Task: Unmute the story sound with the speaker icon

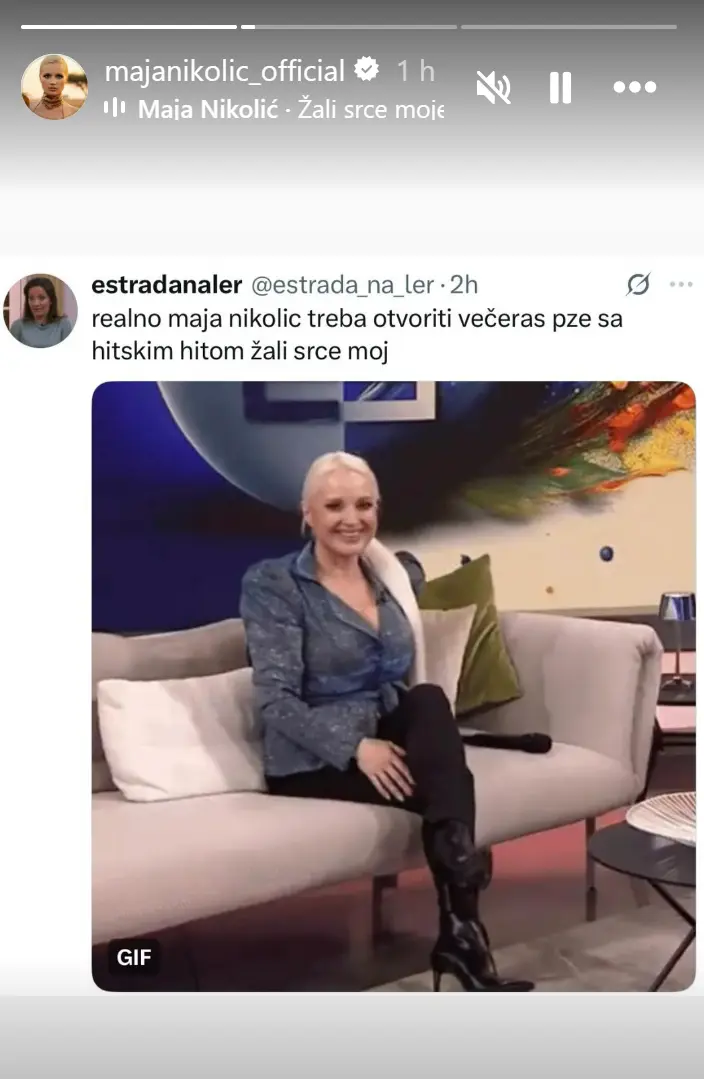Action: click(x=493, y=87)
